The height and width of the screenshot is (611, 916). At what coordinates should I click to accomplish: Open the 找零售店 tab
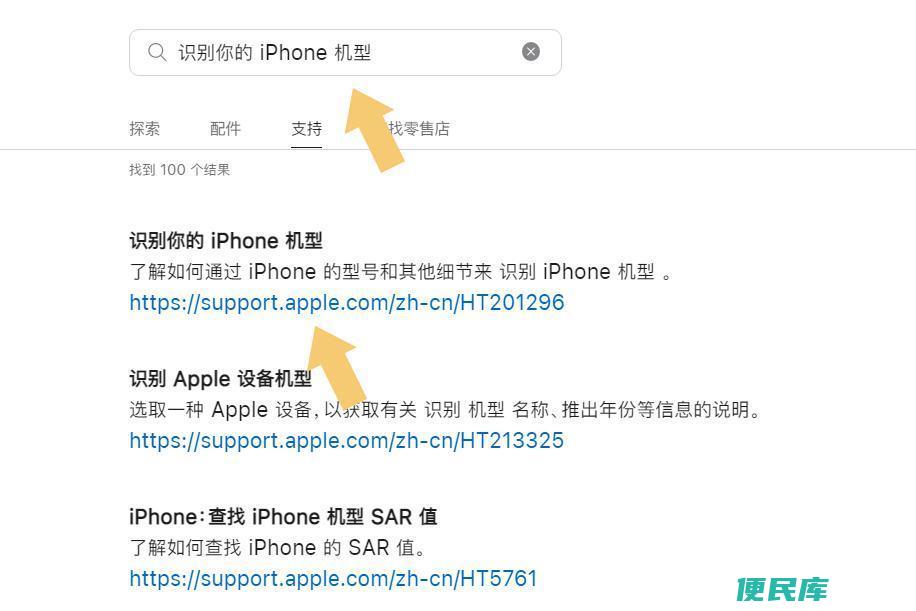point(419,129)
